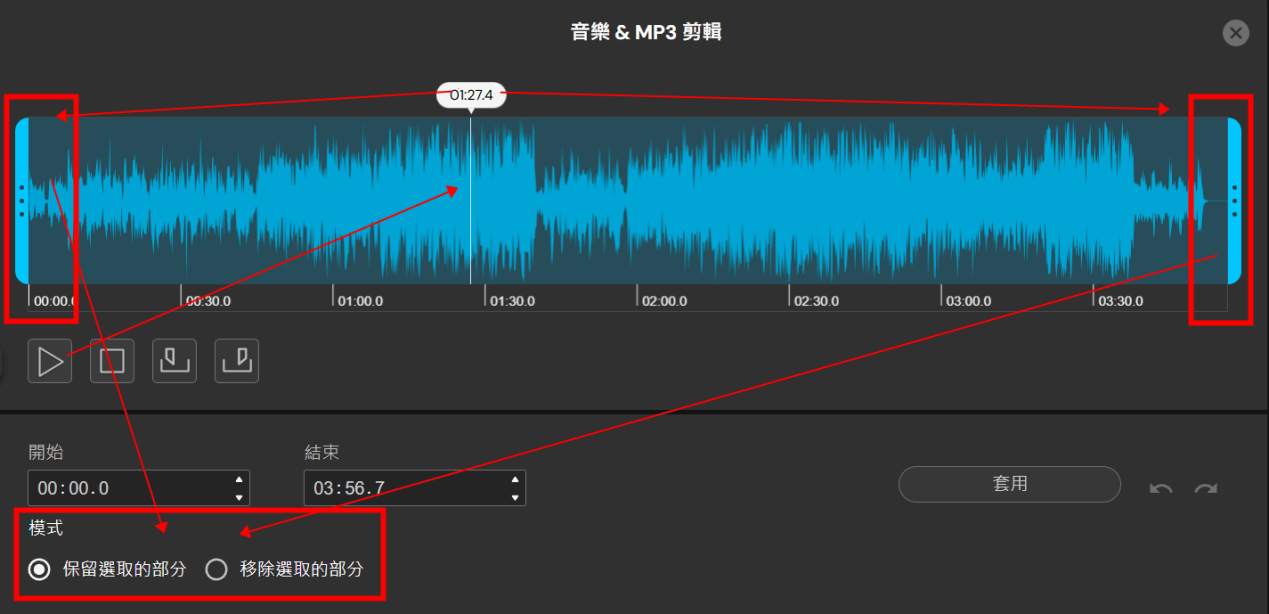This screenshot has width=1269, height=614.
Task: Click the 模式 label text
Action: point(46,528)
